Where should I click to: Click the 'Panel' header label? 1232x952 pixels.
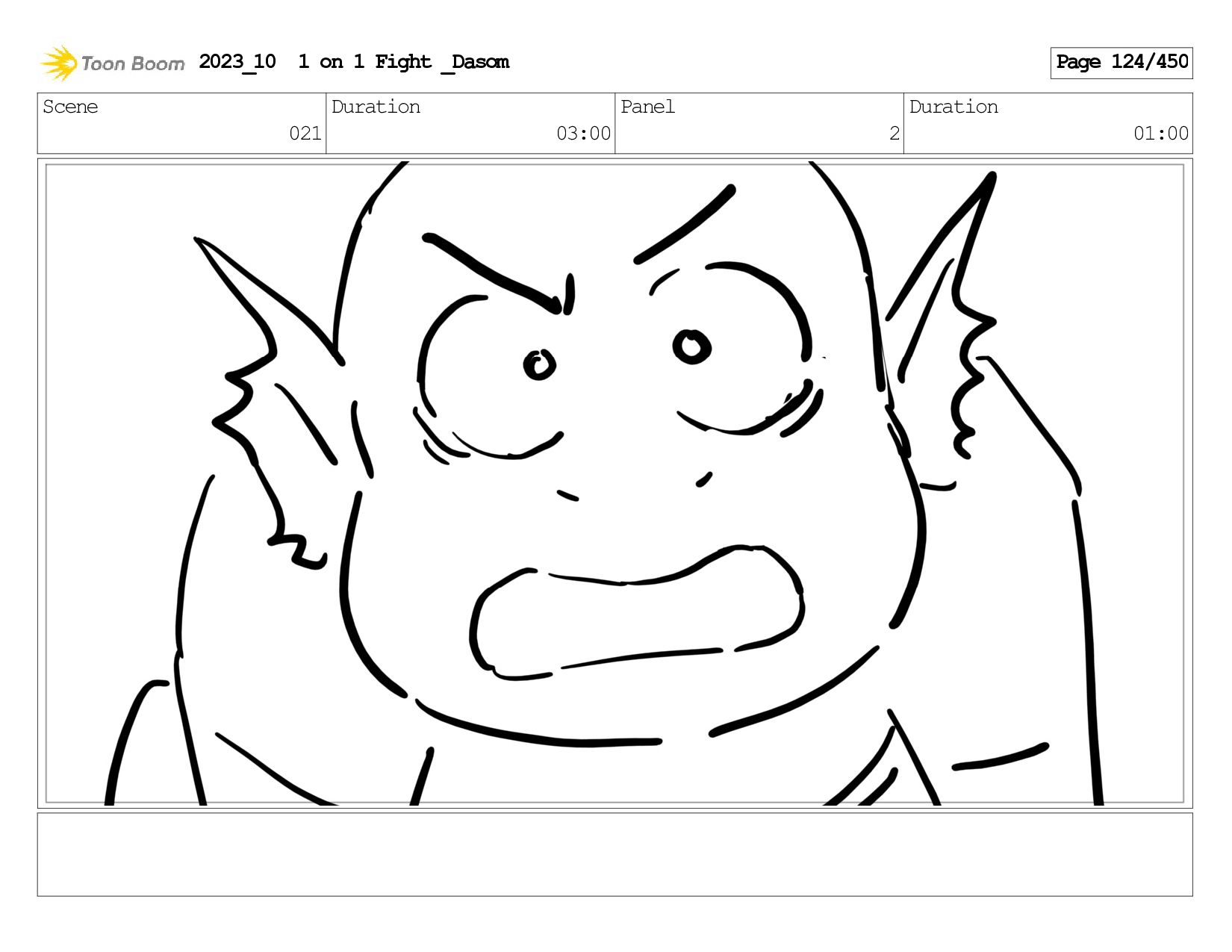point(647,107)
